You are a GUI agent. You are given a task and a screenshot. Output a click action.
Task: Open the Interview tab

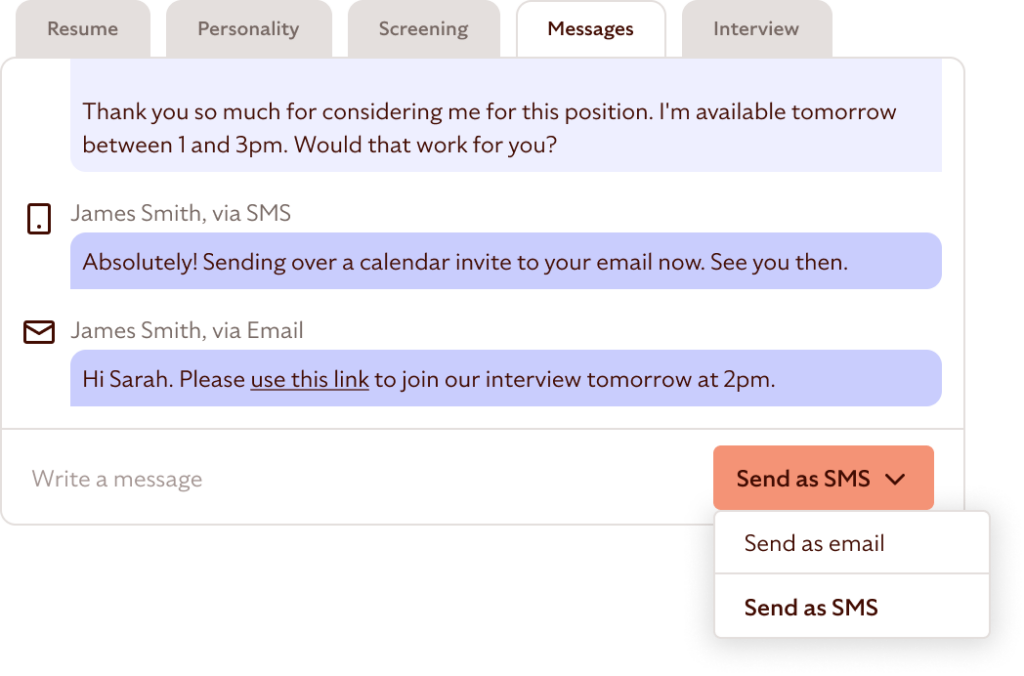click(756, 29)
